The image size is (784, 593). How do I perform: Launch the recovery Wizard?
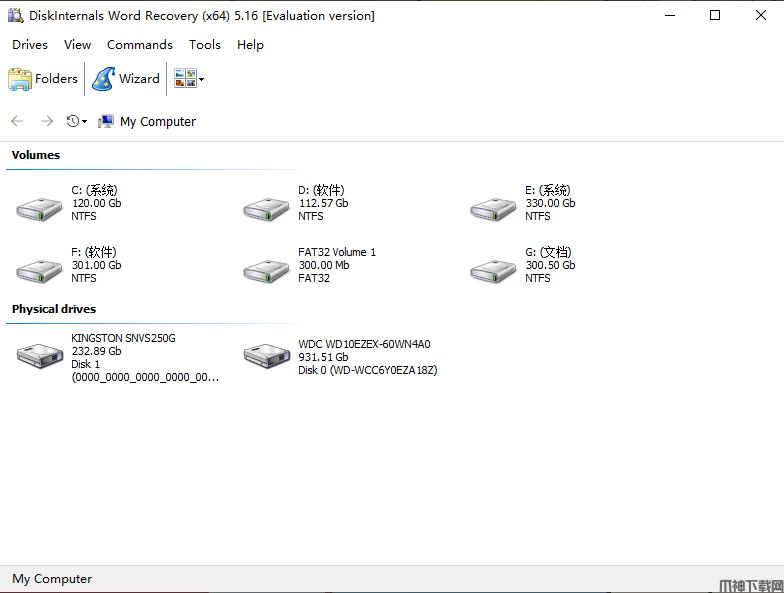tap(126, 79)
